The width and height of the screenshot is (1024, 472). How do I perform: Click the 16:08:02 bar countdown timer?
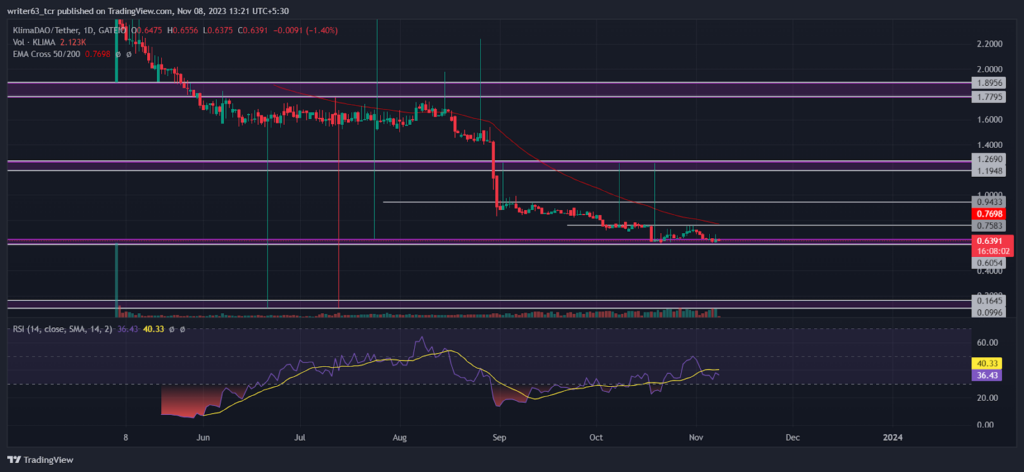coord(991,250)
